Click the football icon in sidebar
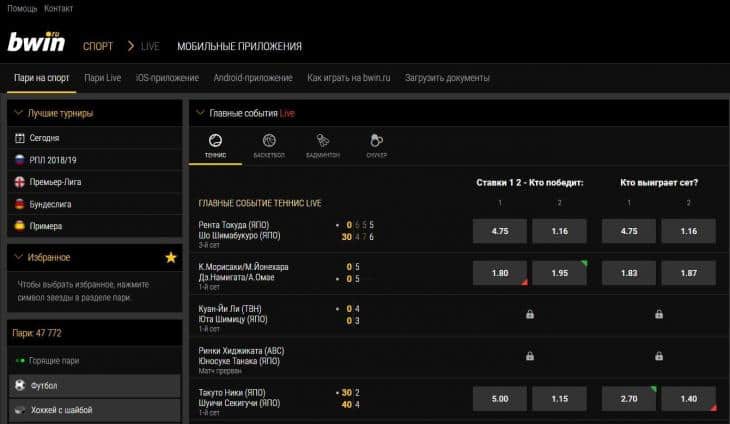 19,385
